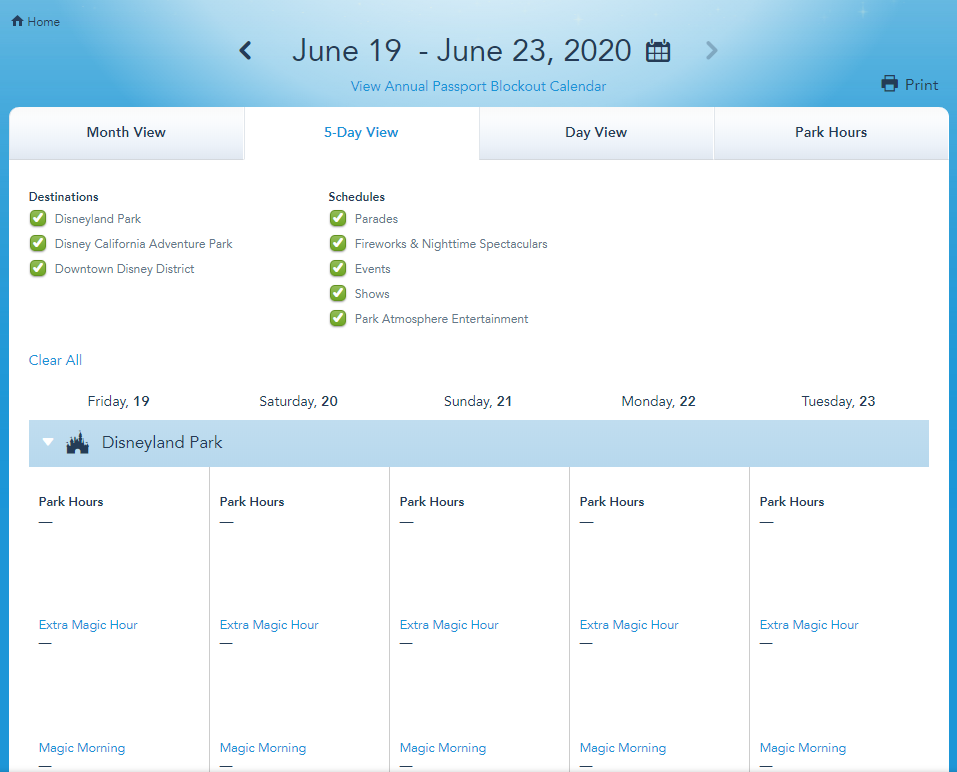Image resolution: width=957 pixels, height=772 pixels.
Task: Uncheck the Downtown Disney District checkbox
Action: 38,269
